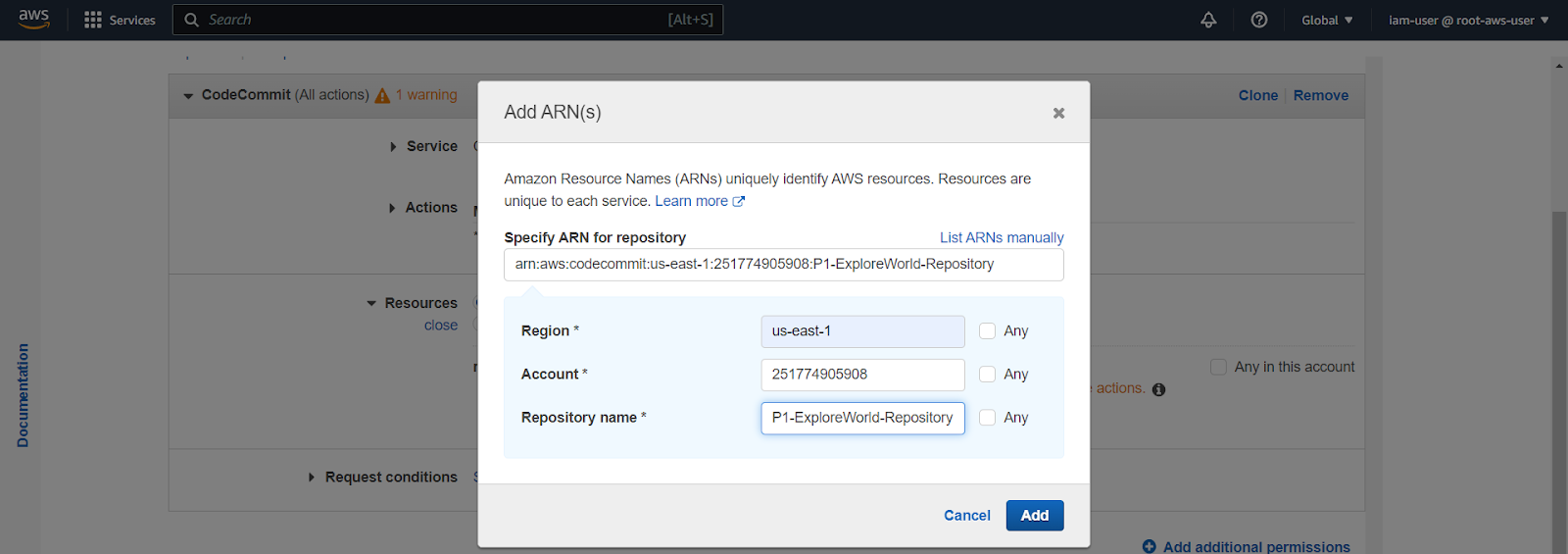Click Cancel in the Add ARN(s) dialog
This screenshot has height=554, width=1568.
(967, 516)
